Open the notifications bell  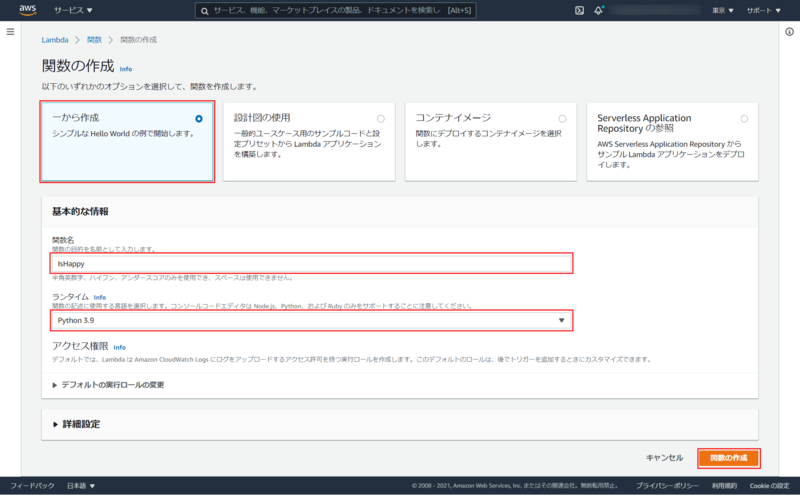tap(598, 10)
